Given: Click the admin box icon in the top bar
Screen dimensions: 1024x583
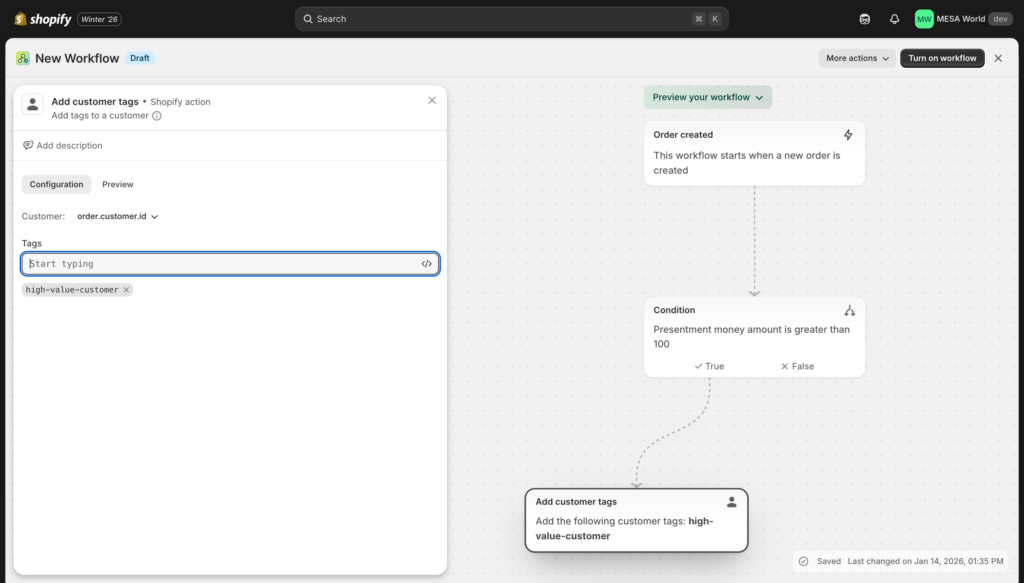Looking at the screenshot, I should [863, 18].
